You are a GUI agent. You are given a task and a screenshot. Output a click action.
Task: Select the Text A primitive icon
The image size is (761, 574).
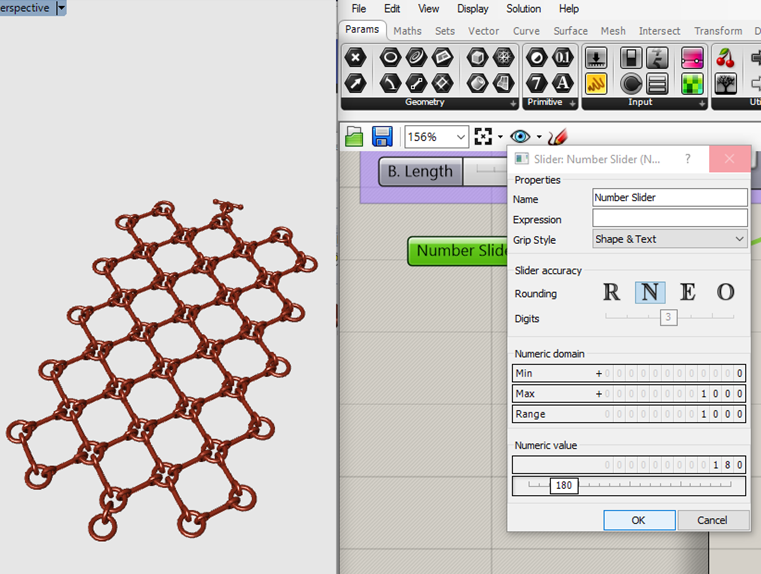pyautogui.click(x=562, y=83)
